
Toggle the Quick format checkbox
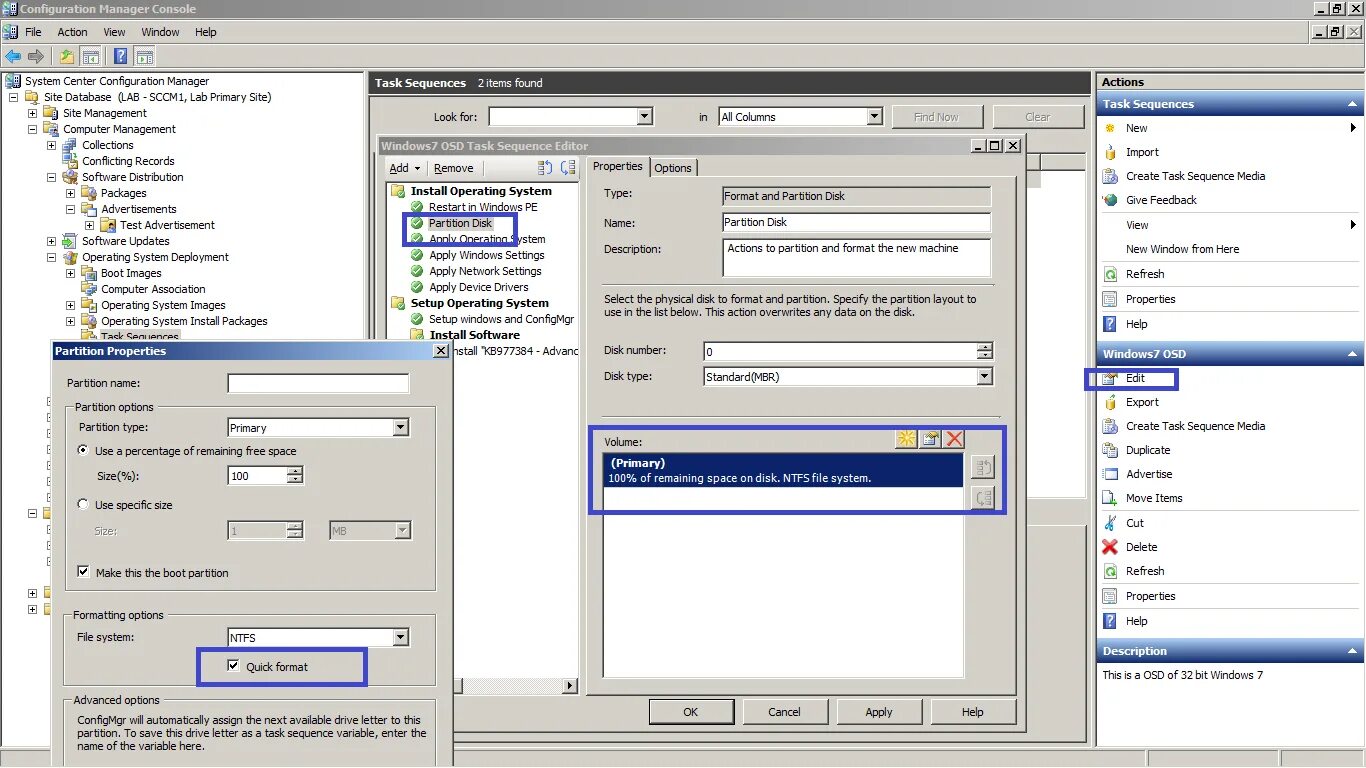coord(233,666)
